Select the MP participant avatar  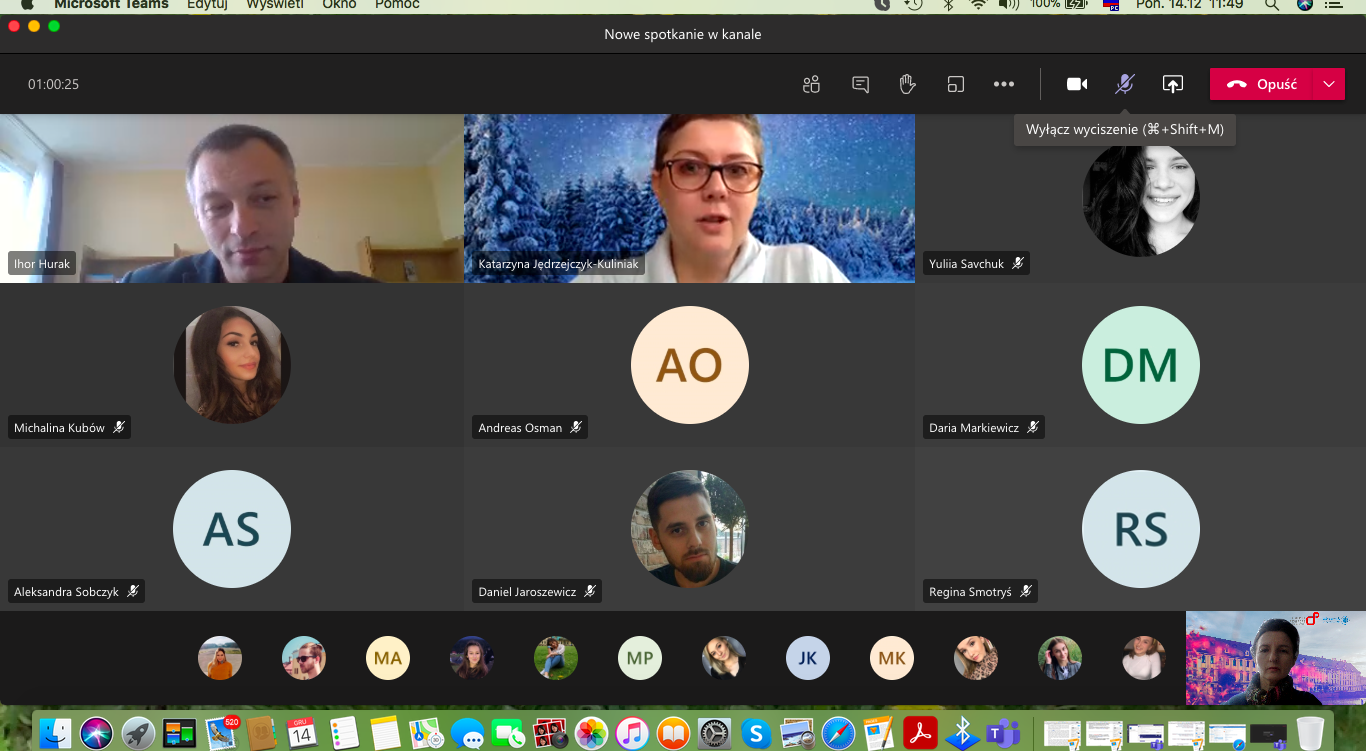[x=640, y=658]
